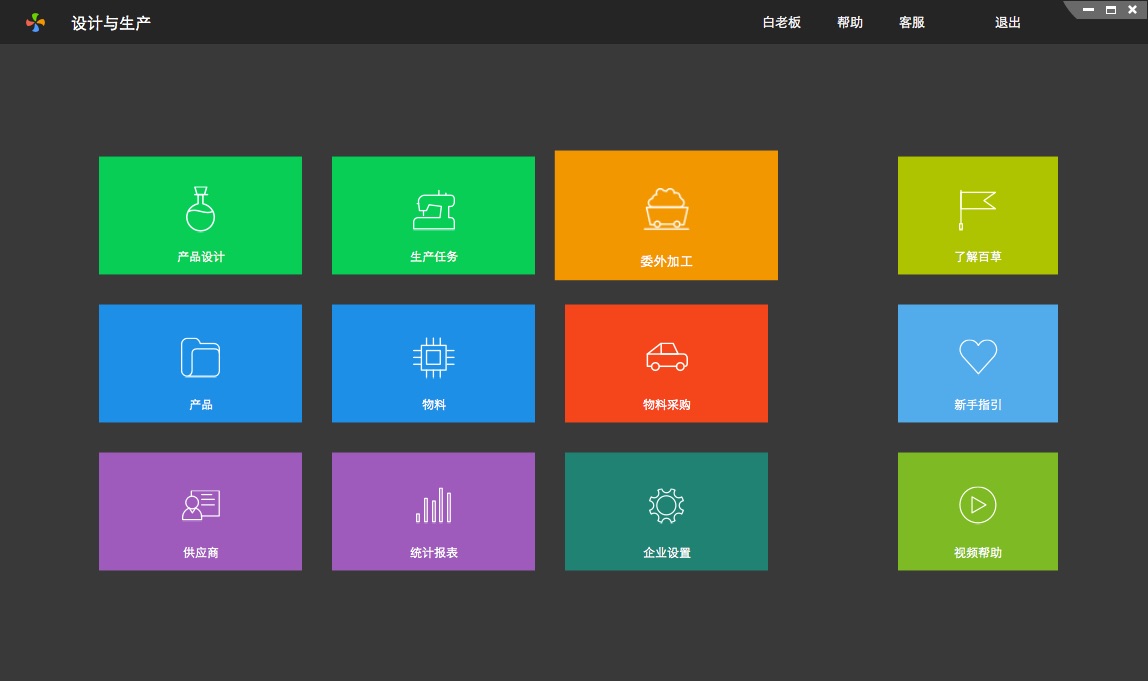The image size is (1148, 681).
Task: Open the 白老板 user menu
Action: point(781,22)
